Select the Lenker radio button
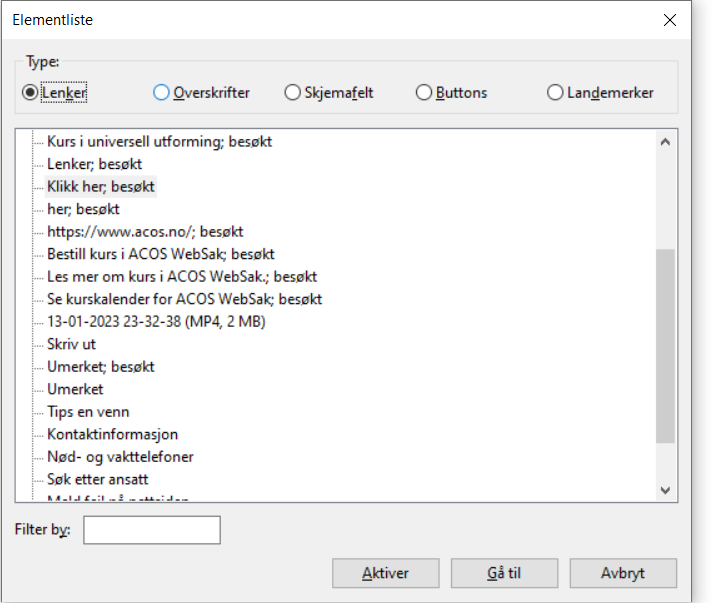This screenshot has width=724, height=603. 30,92
